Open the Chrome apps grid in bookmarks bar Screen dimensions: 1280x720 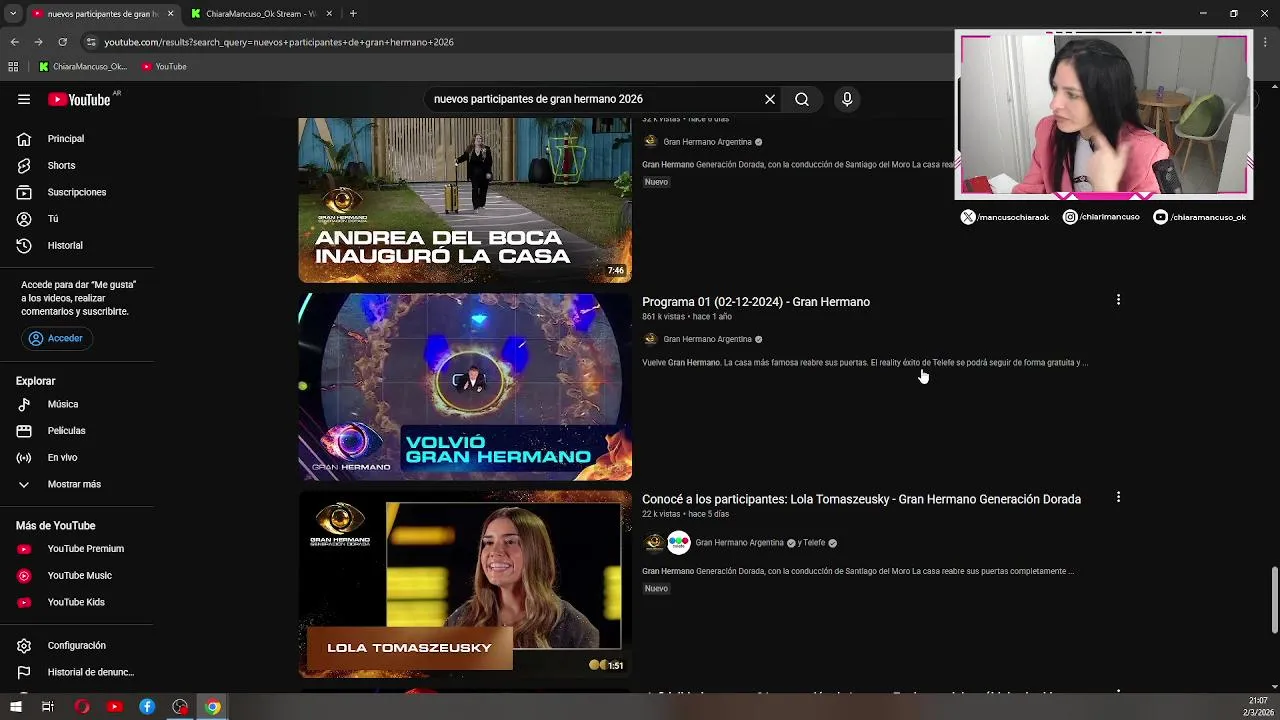tap(13, 67)
